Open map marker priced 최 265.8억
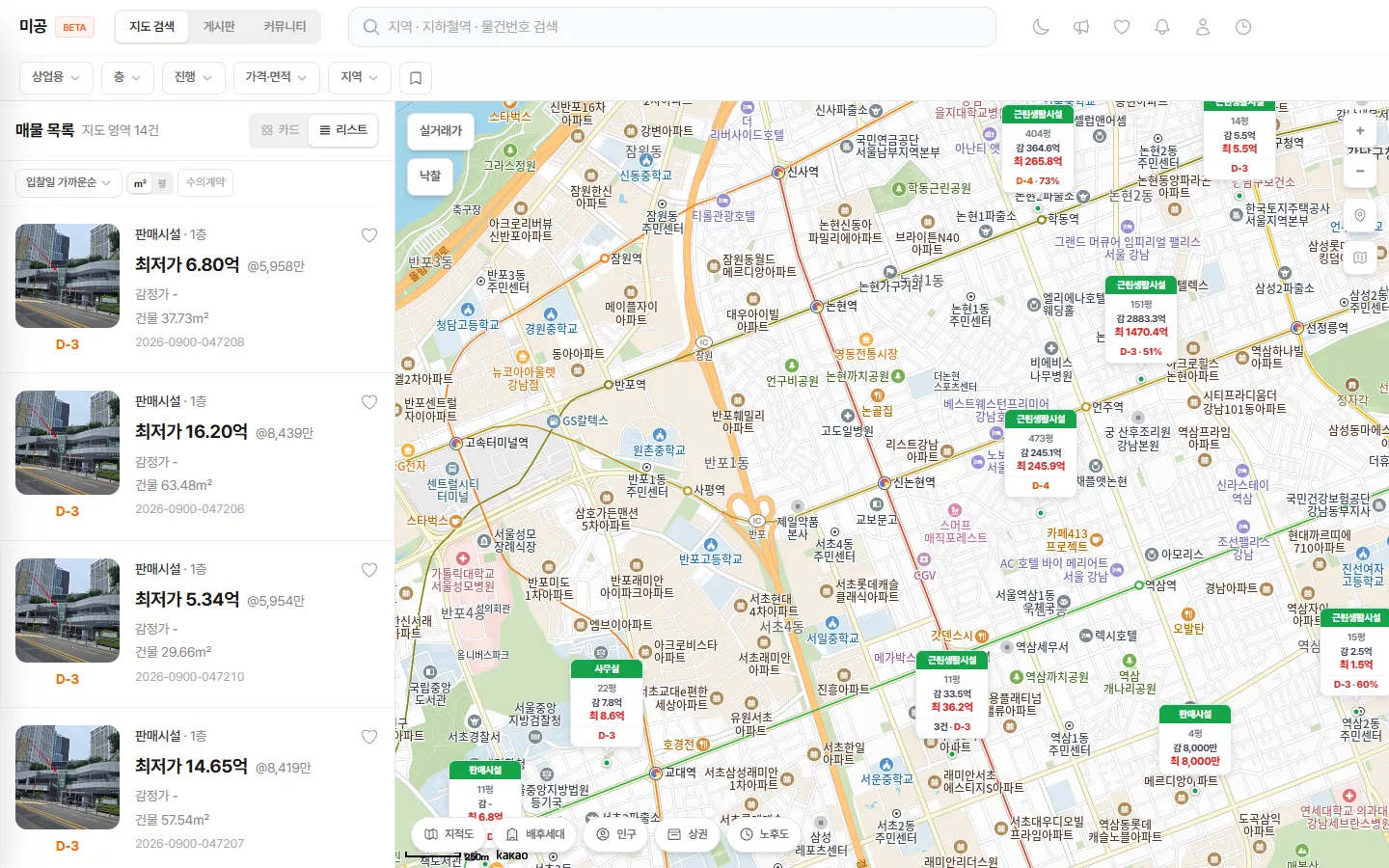The width and height of the screenshot is (1389, 868). (1037, 148)
